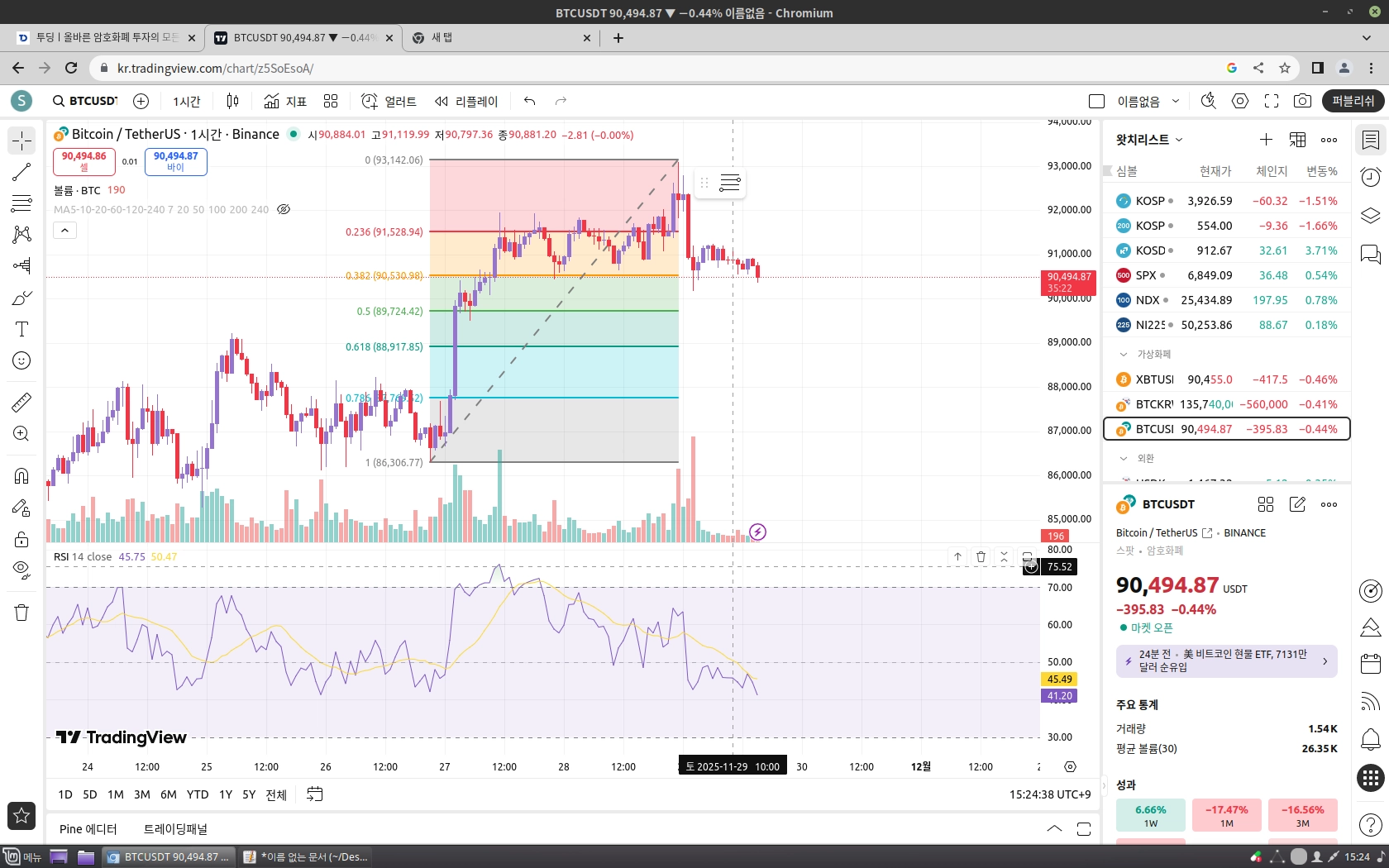Open the 이름없음 layout dropdown

pos(1148,101)
